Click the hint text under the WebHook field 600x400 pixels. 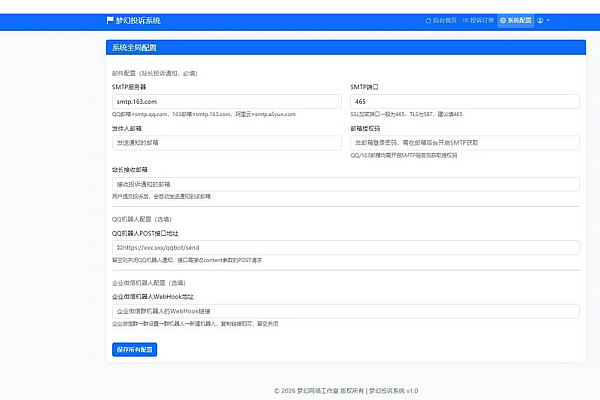coord(195,323)
